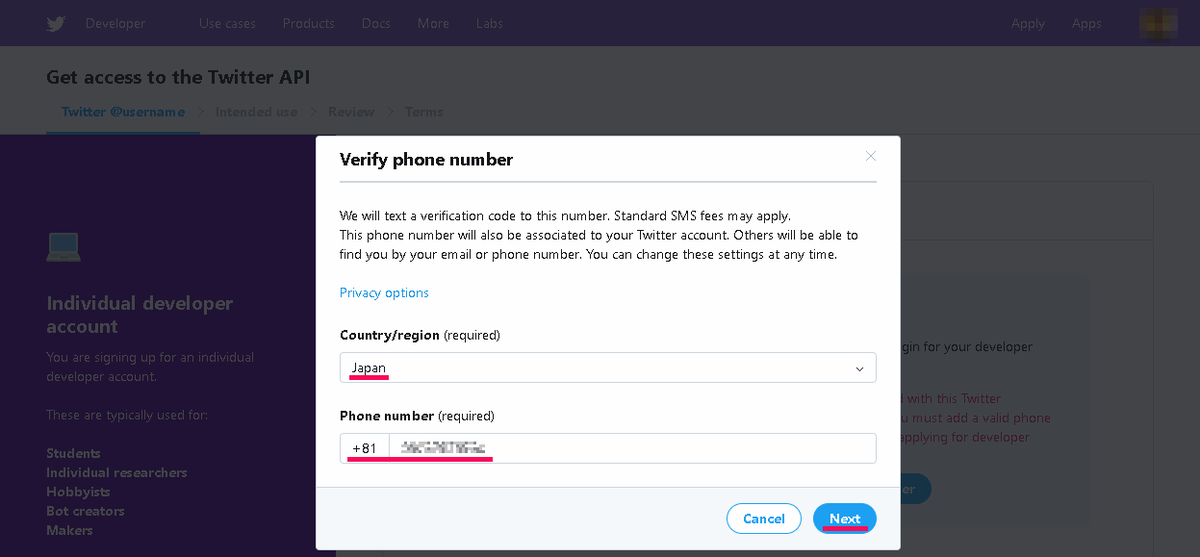This screenshot has width=1200, height=557.
Task: Go to Labs in navigation
Action: [490, 23]
